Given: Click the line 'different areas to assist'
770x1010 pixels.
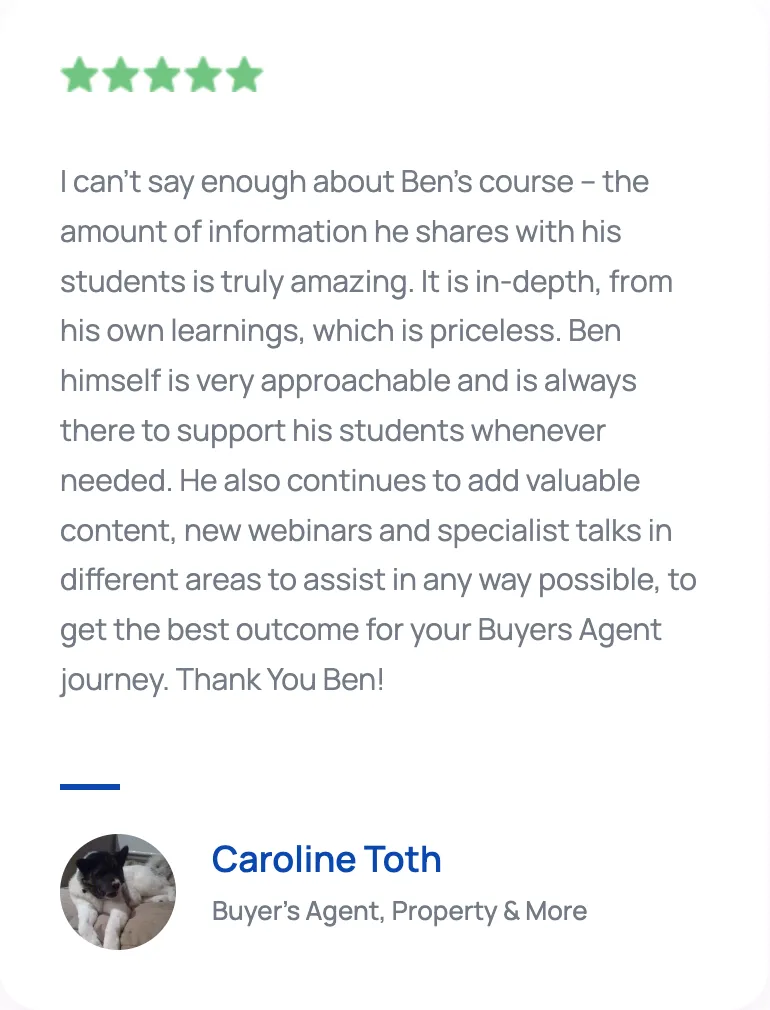Looking at the screenshot, I should pyautogui.click(x=378, y=580).
